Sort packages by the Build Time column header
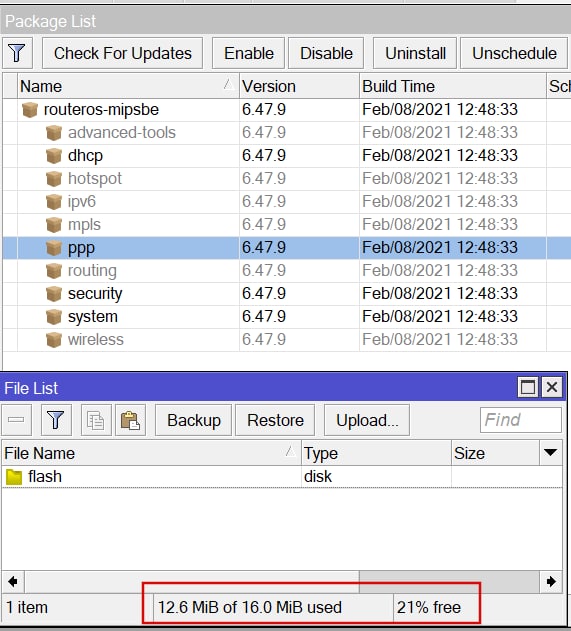Image resolution: width=571 pixels, height=631 pixels. click(x=453, y=86)
